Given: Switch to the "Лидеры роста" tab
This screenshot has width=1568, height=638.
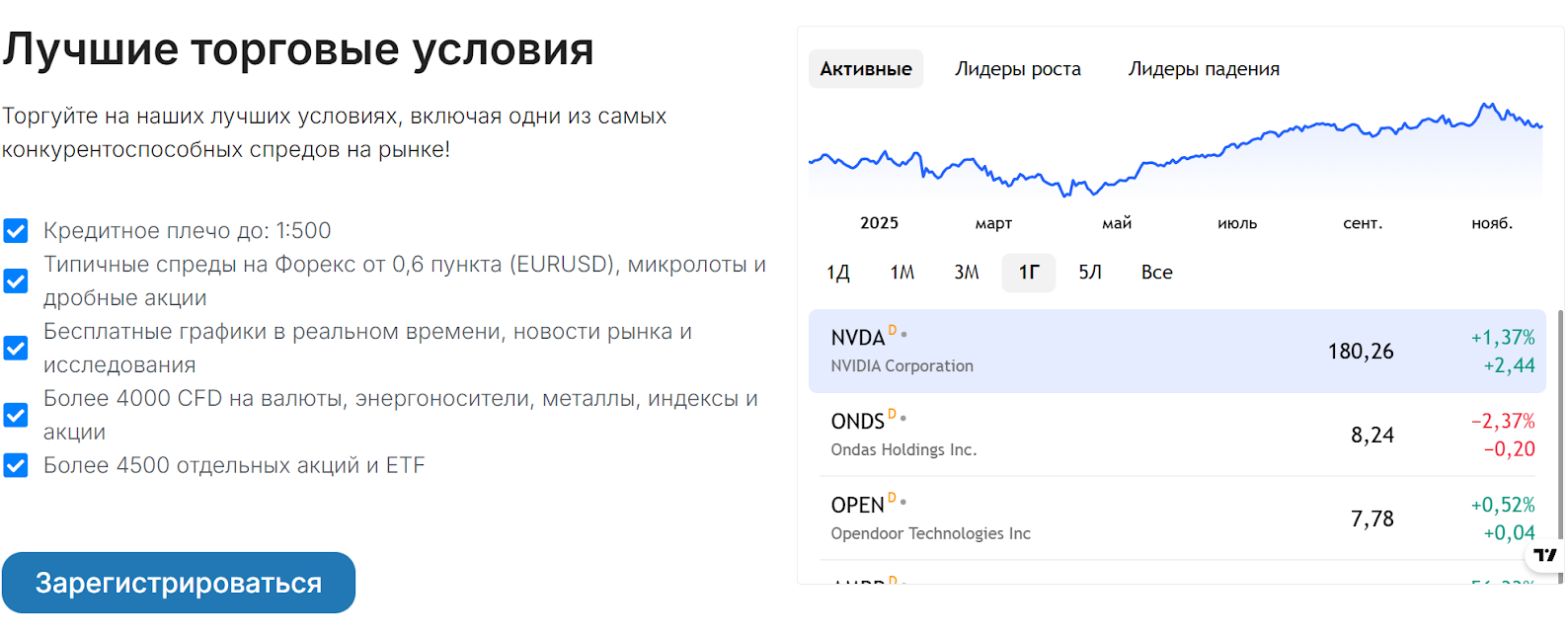Looking at the screenshot, I should tap(1017, 69).
